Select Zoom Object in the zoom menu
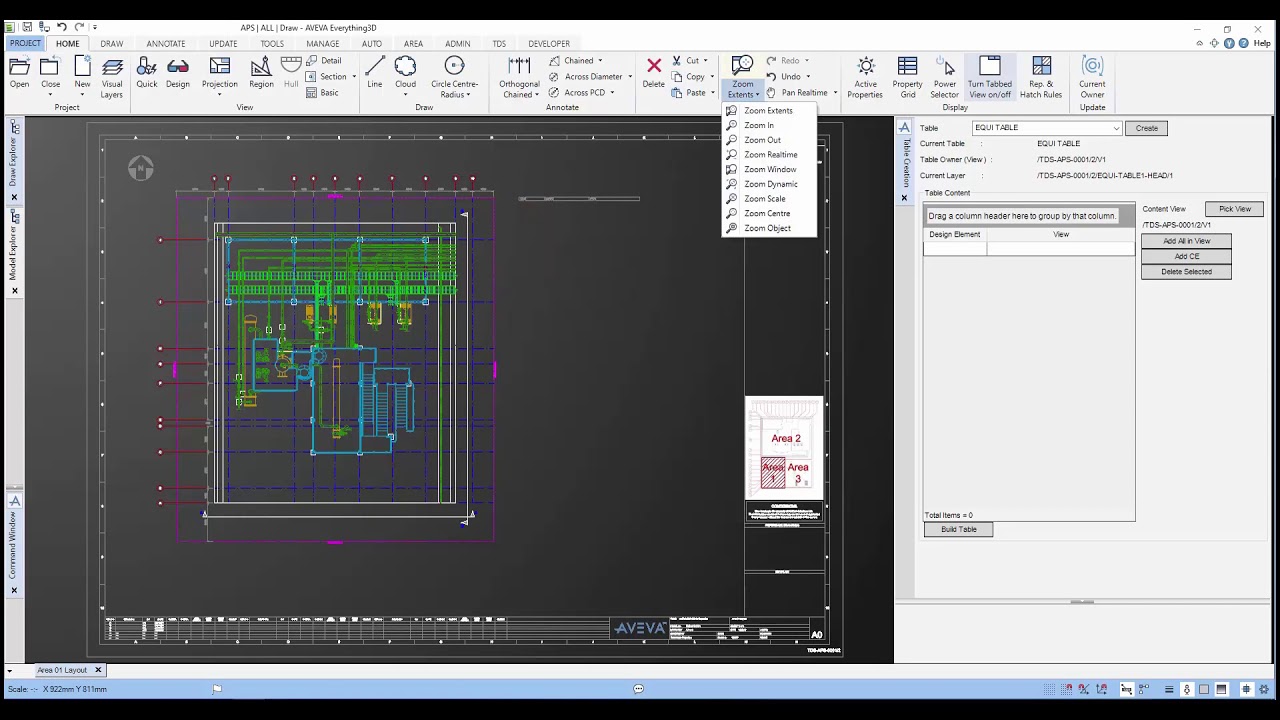The height and width of the screenshot is (720, 1280). tap(769, 228)
